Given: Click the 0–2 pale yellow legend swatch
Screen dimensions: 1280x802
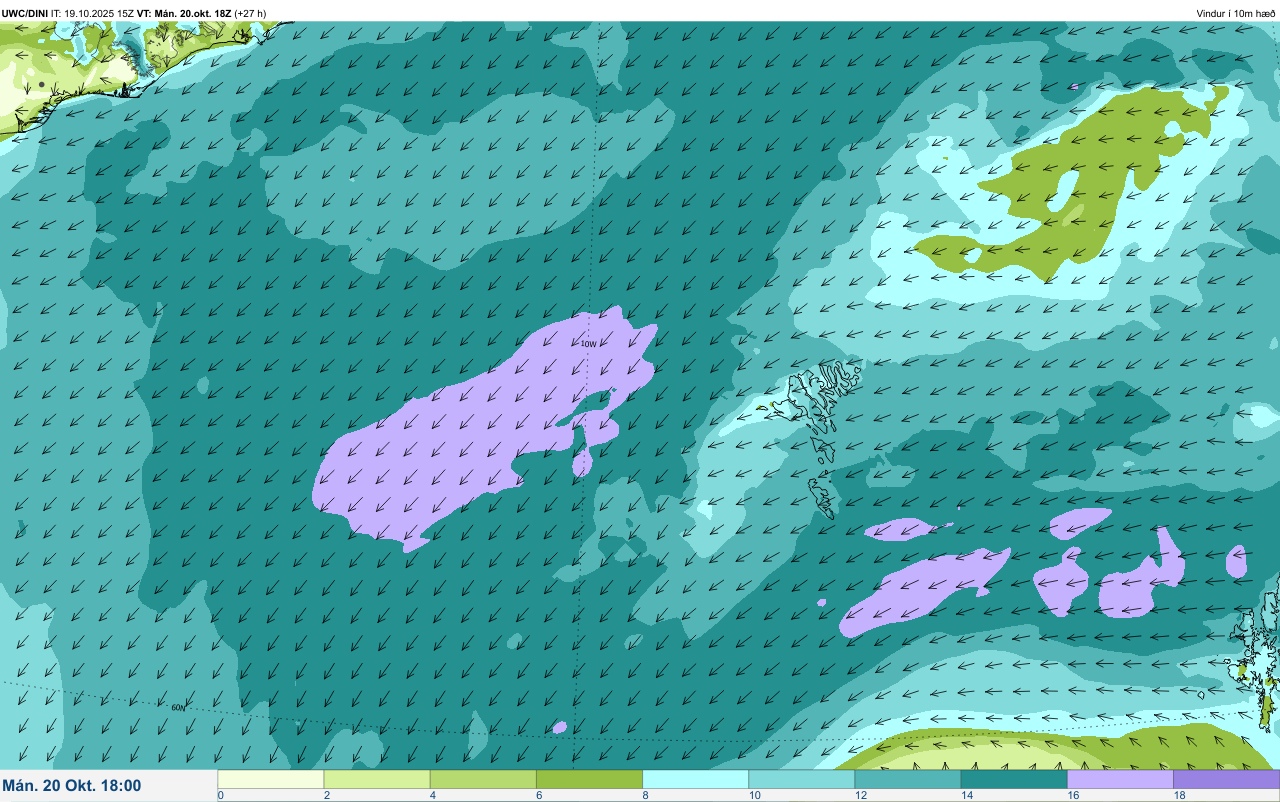Looking at the screenshot, I should point(271,779).
